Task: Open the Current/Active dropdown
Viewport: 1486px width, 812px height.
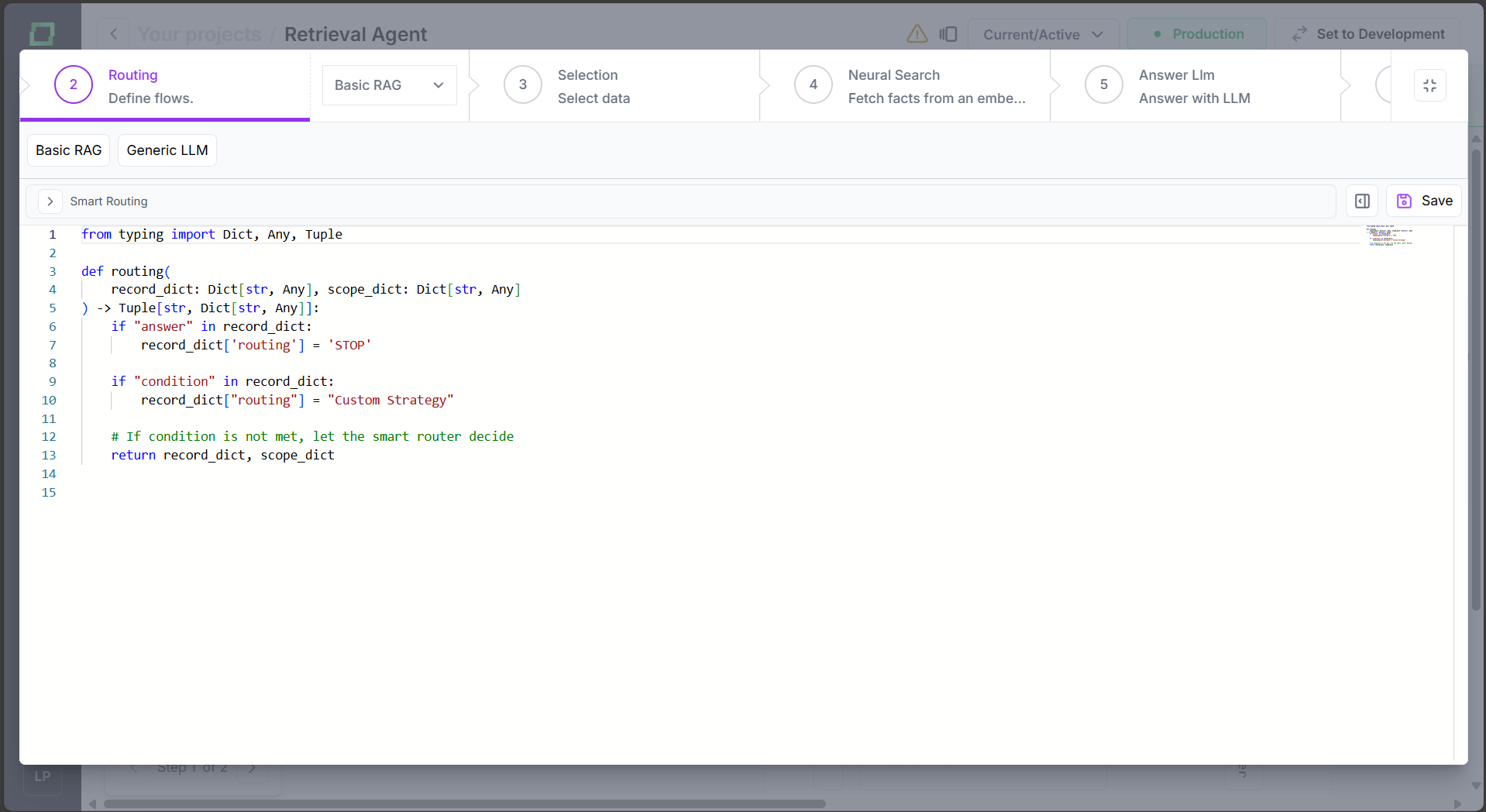Action: point(1043,34)
